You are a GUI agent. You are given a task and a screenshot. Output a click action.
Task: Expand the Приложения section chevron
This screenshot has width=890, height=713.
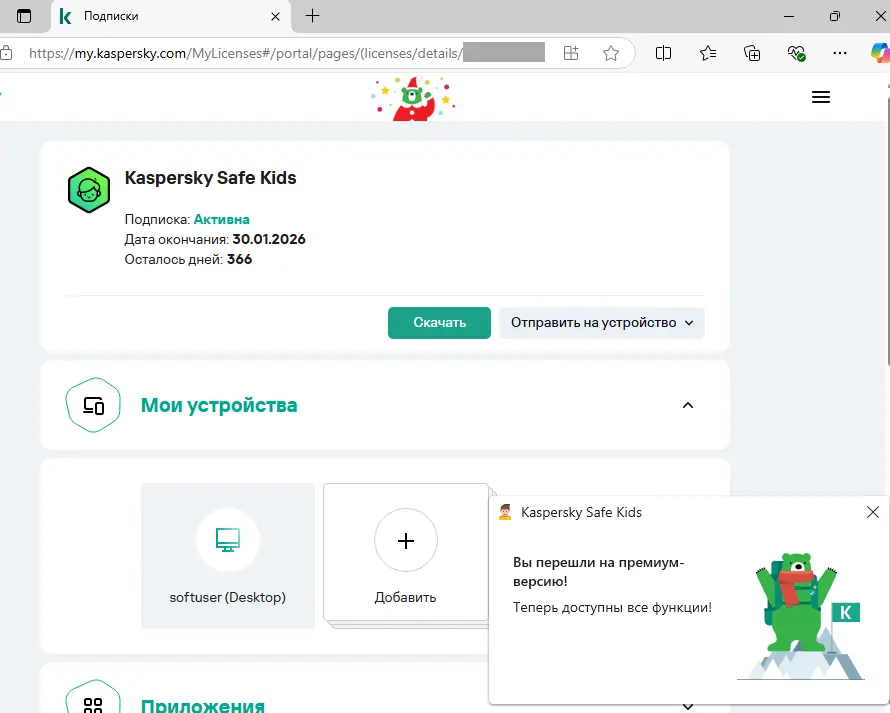(x=688, y=707)
